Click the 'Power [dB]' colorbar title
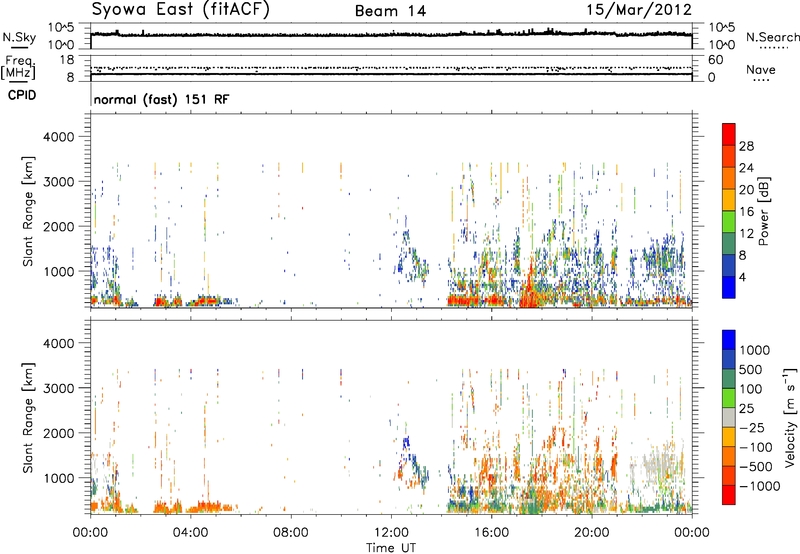This screenshot has height=554, width=800. click(x=764, y=211)
